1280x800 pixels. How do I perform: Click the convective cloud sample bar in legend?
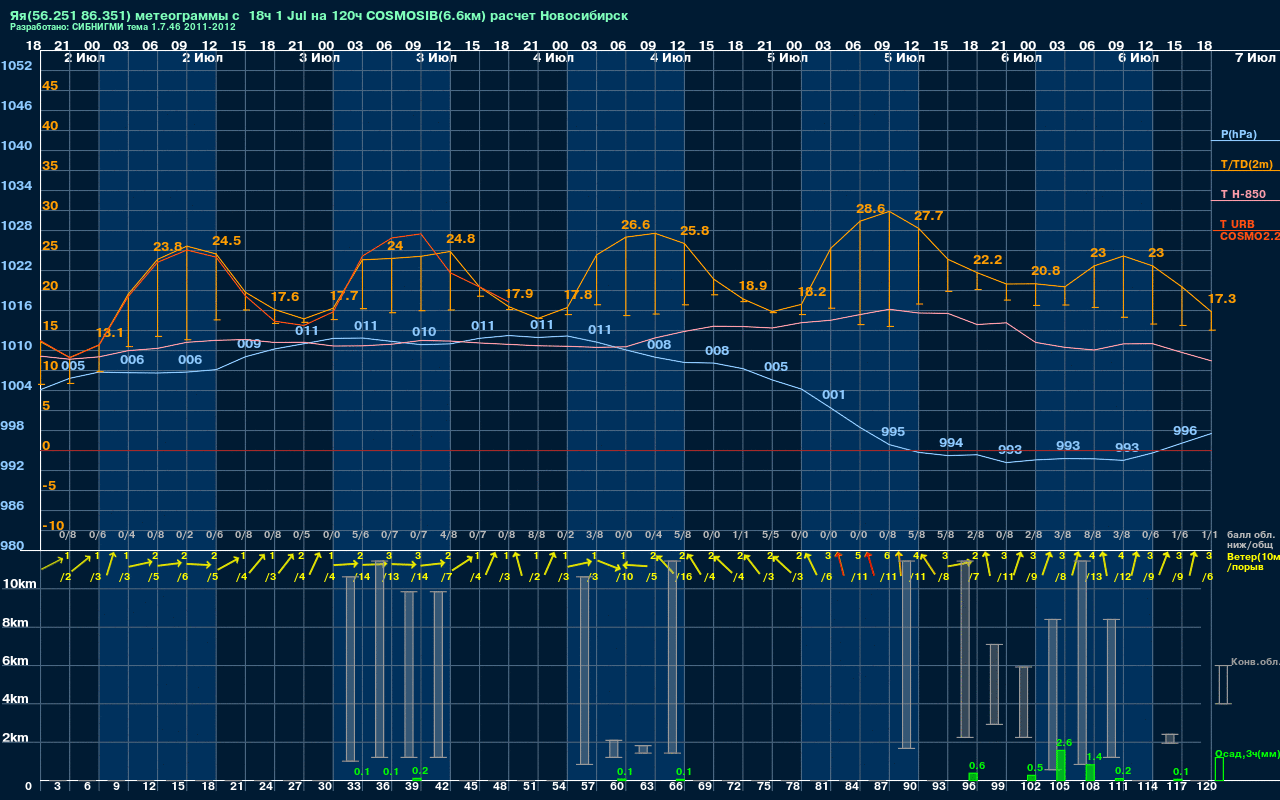pos(1223,685)
